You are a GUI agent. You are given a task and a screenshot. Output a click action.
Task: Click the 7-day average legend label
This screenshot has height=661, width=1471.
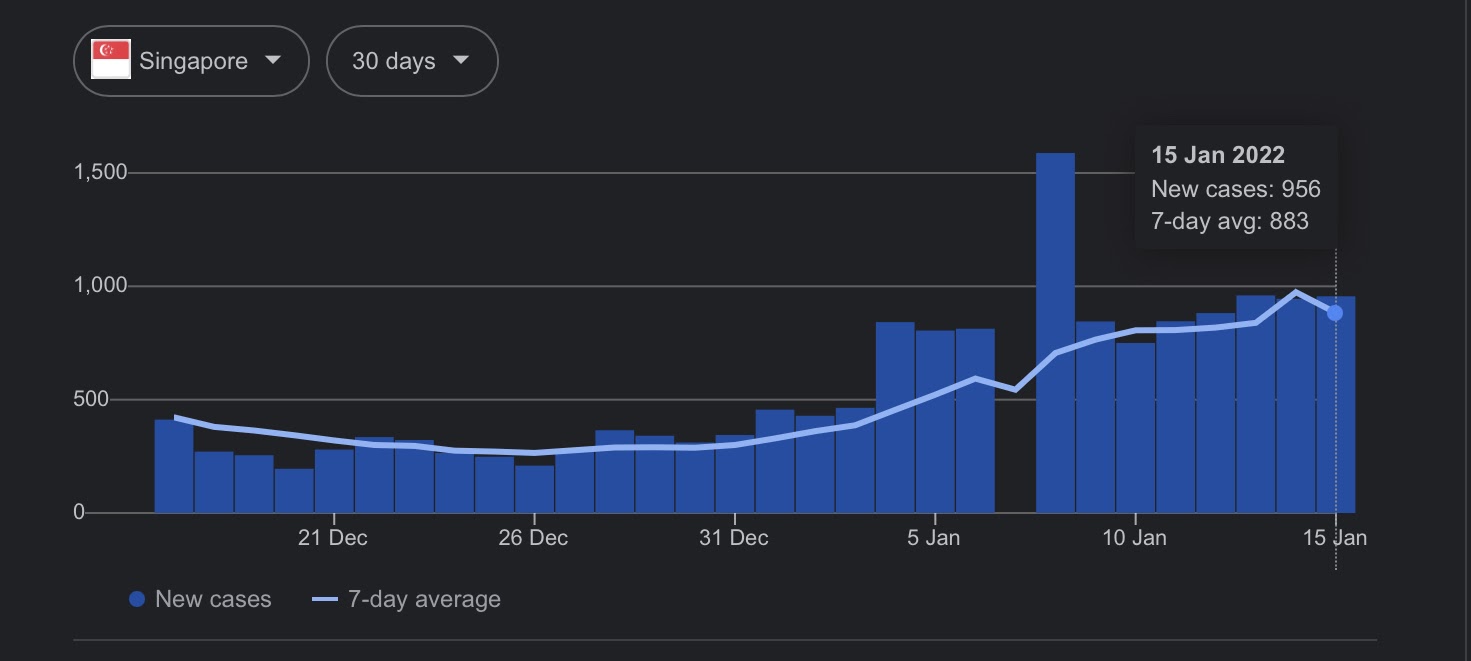[424, 599]
